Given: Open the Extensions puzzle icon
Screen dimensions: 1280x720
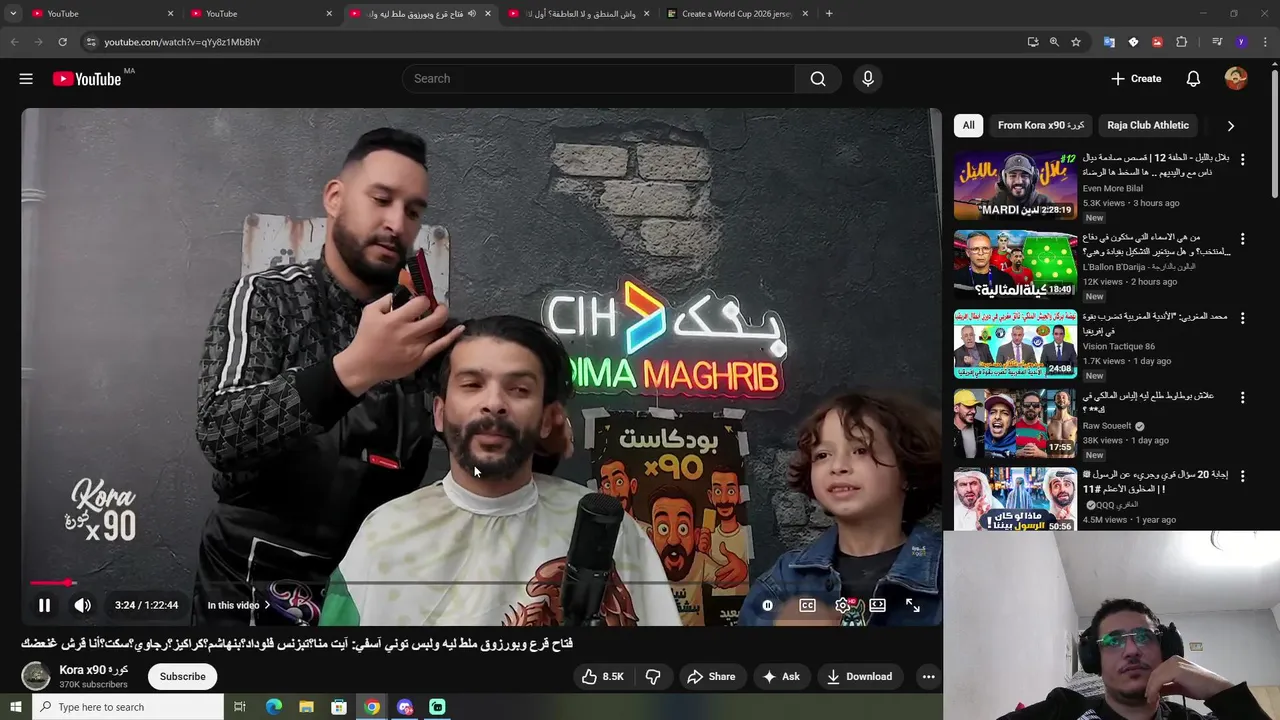Looking at the screenshot, I should click(x=1182, y=42).
